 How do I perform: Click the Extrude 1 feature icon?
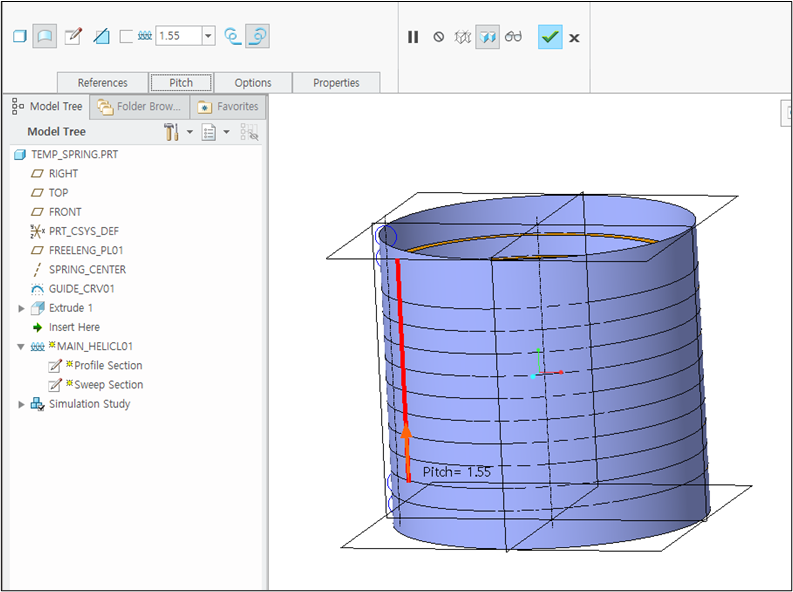pyautogui.click(x=37, y=308)
